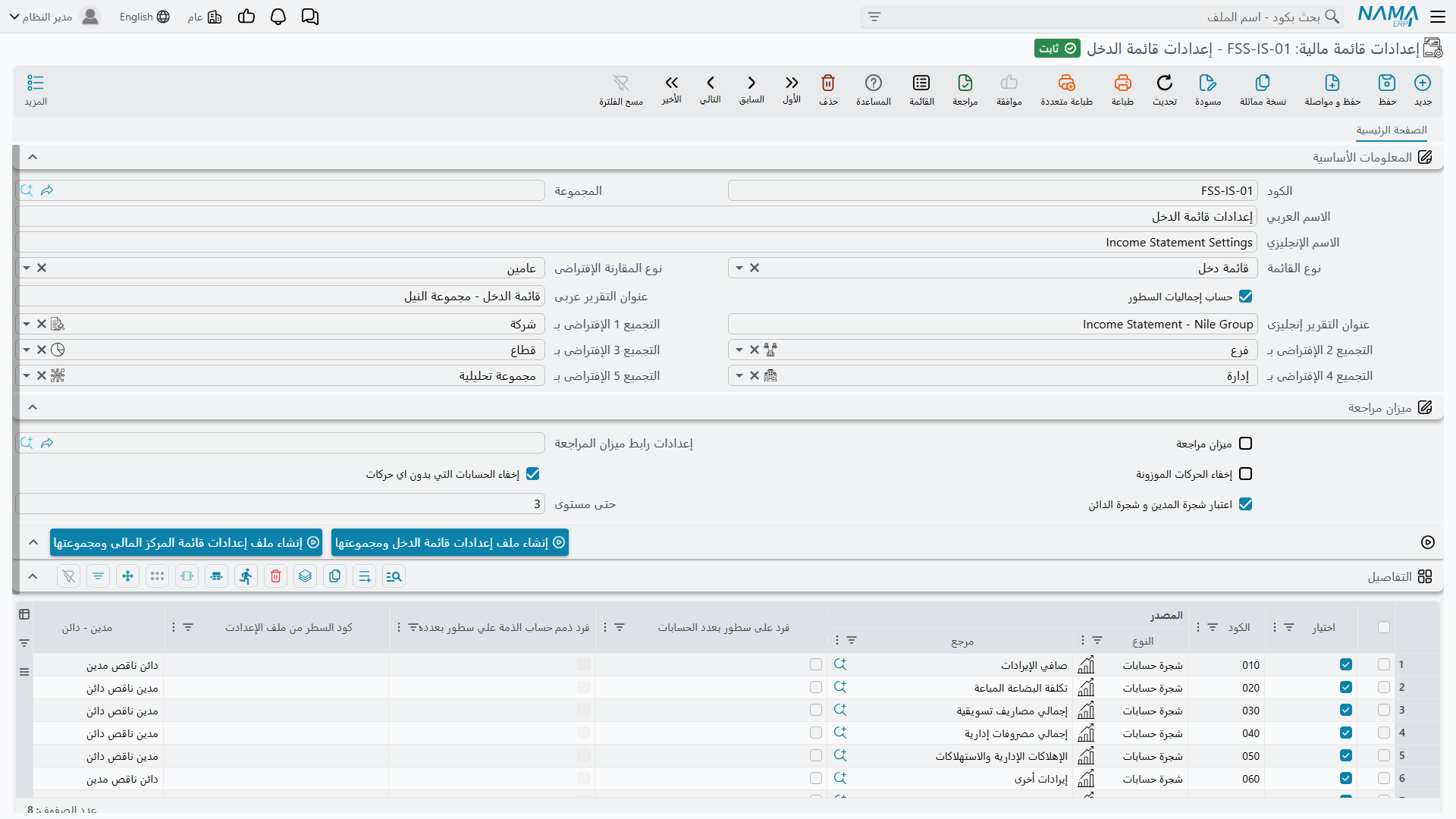1456x819 pixels.
Task: Click the عام branch selector in header
Action: click(205, 17)
